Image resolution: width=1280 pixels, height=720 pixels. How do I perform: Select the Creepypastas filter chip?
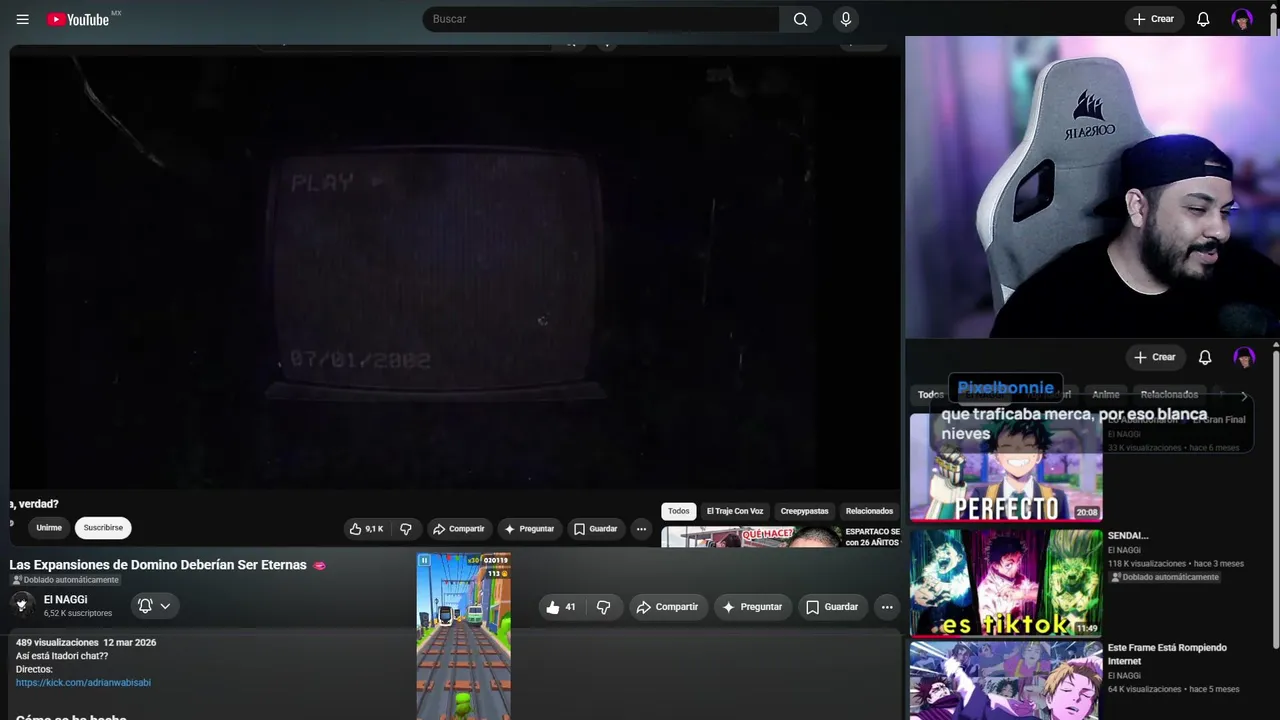click(805, 511)
